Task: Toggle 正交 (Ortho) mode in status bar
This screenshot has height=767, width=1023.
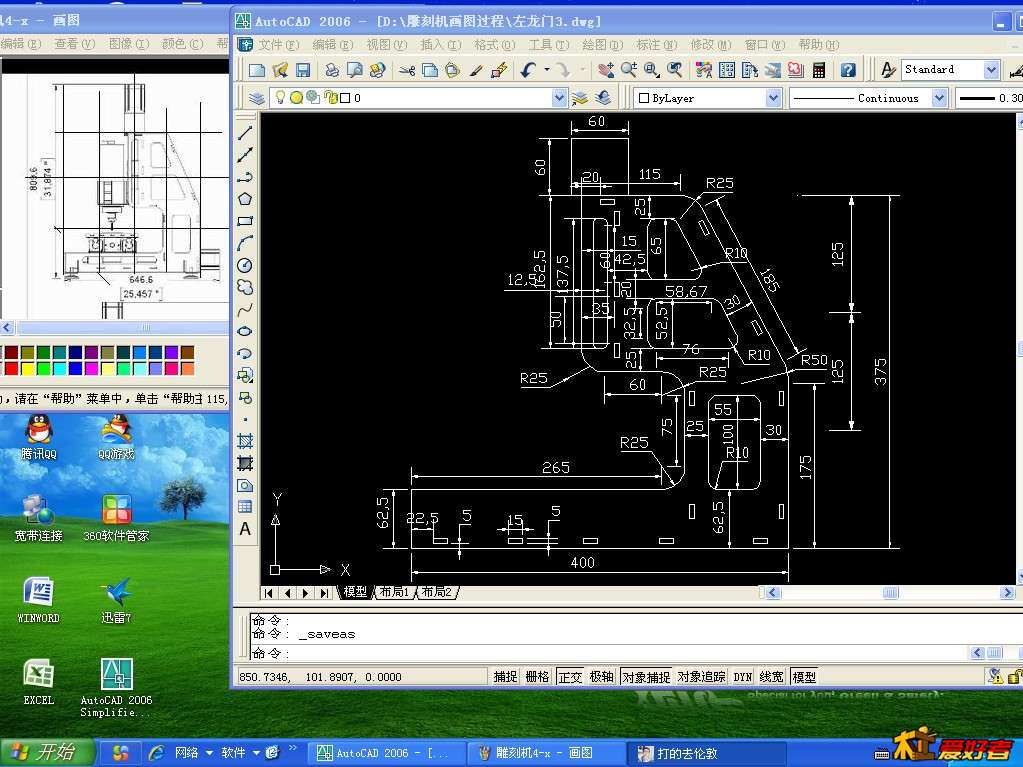Action: point(570,677)
